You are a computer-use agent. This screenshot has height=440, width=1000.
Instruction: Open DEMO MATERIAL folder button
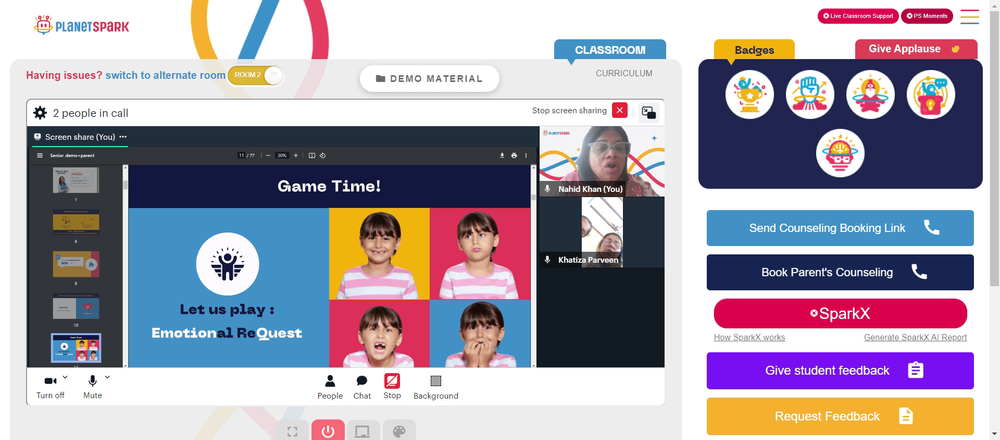(x=429, y=78)
